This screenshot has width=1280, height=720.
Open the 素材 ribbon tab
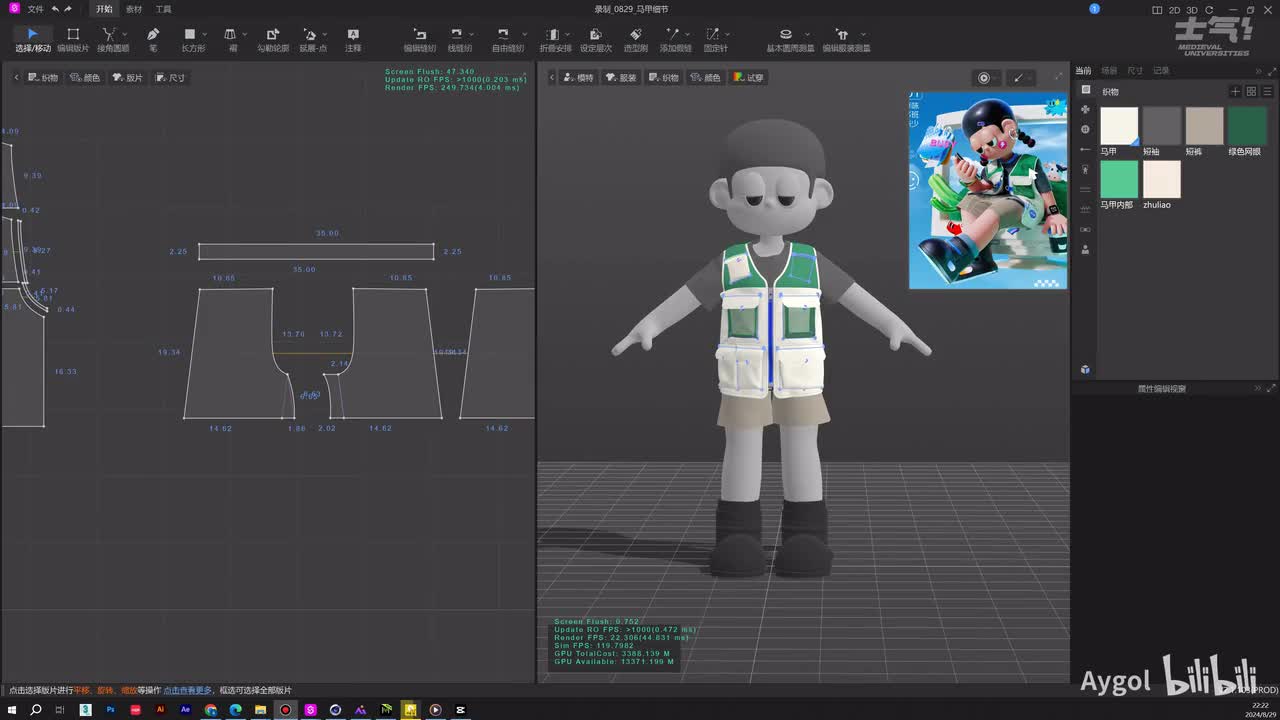coord(133,9)
